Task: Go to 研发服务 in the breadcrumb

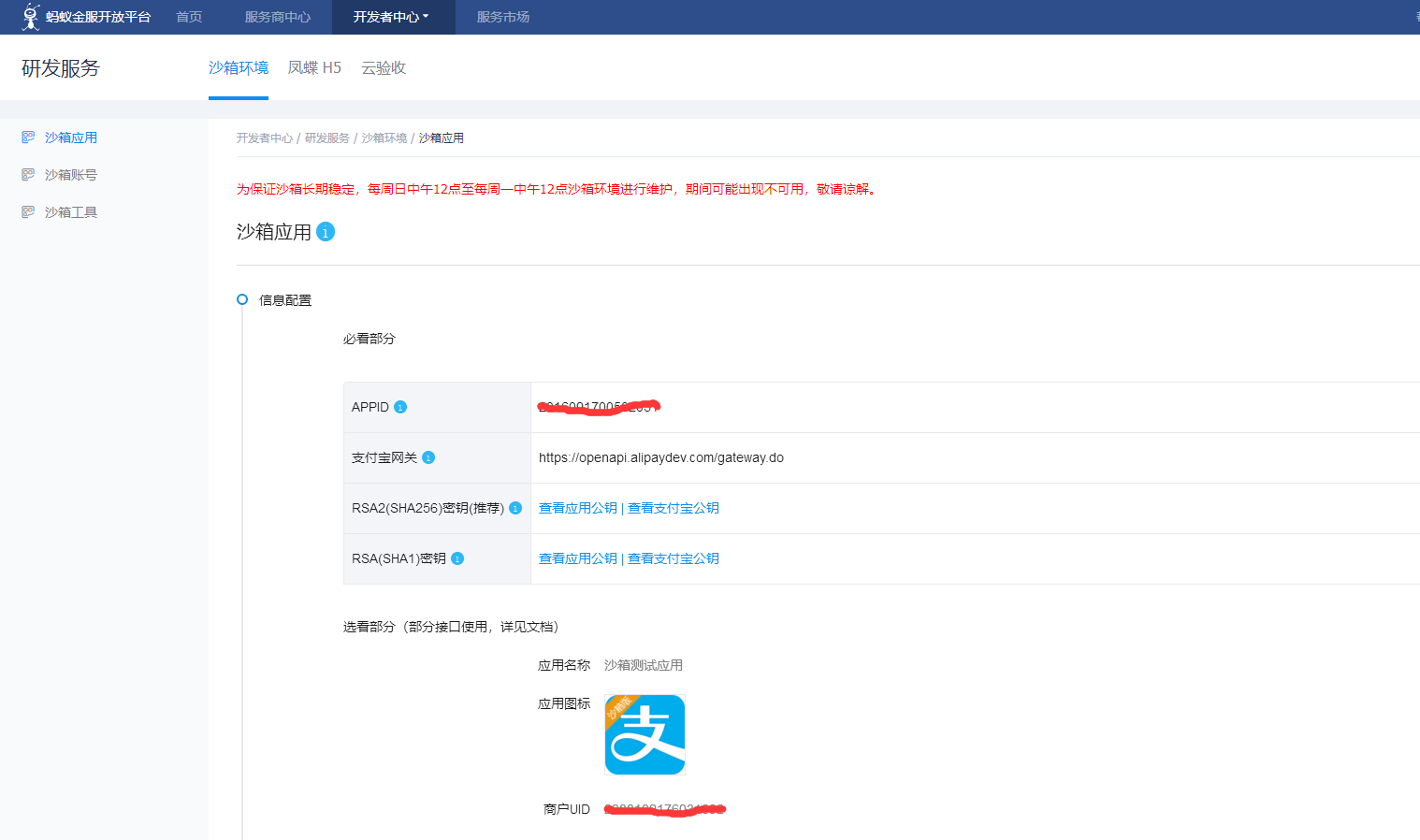Action: click(x=327, y=138)
